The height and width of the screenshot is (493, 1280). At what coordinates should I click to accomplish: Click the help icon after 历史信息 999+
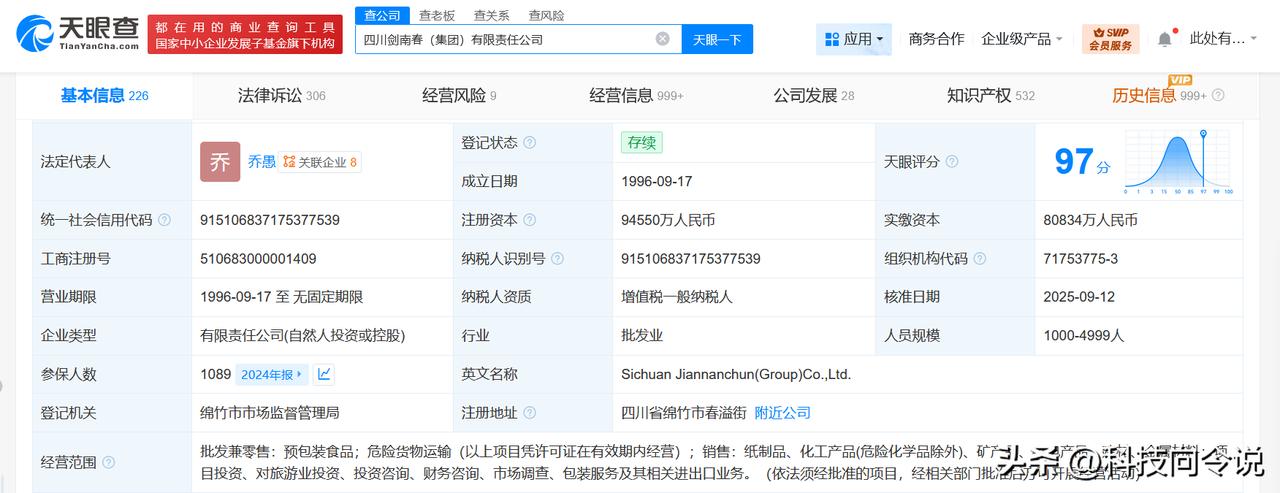[1218, 96]
